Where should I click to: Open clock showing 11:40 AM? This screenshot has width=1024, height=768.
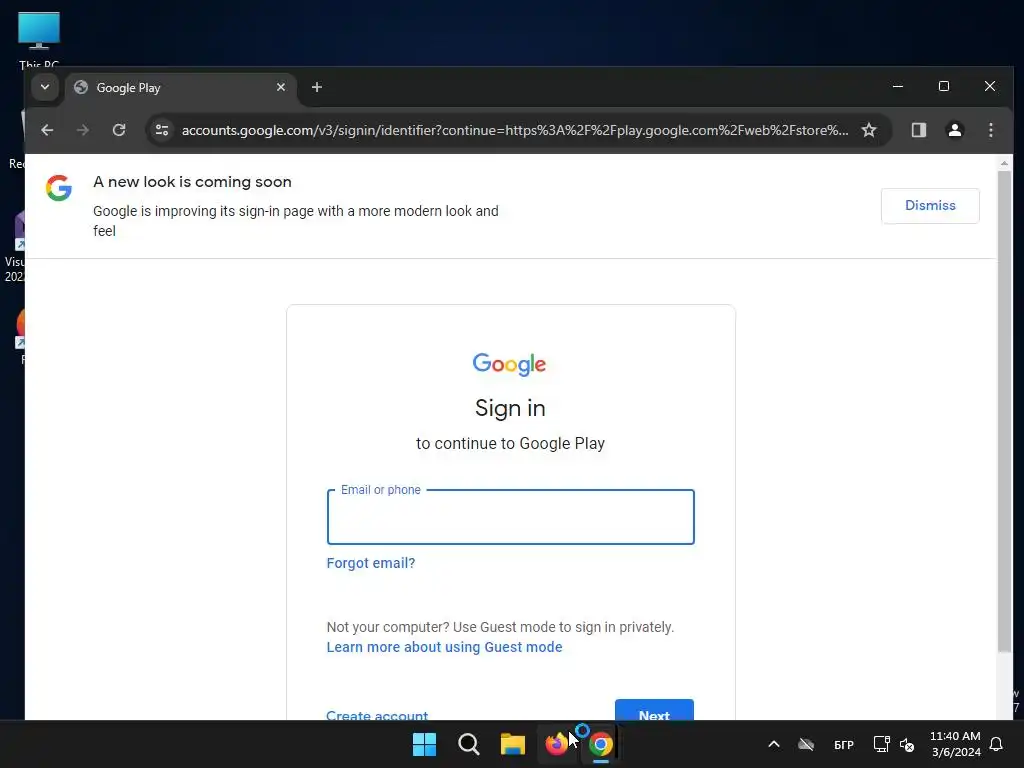[x=955, y=744]
